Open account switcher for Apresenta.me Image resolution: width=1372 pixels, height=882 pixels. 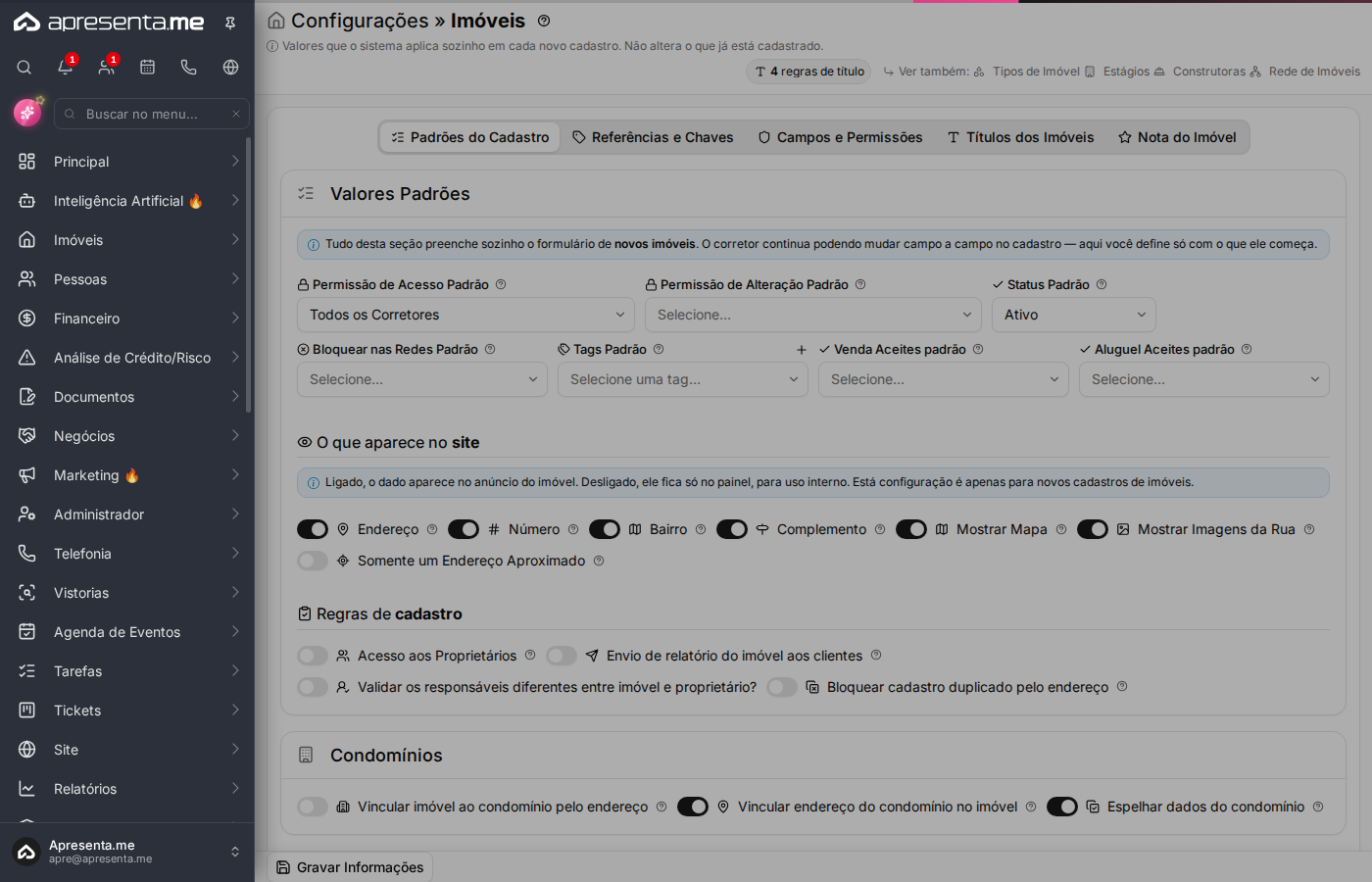pos(127,852)
